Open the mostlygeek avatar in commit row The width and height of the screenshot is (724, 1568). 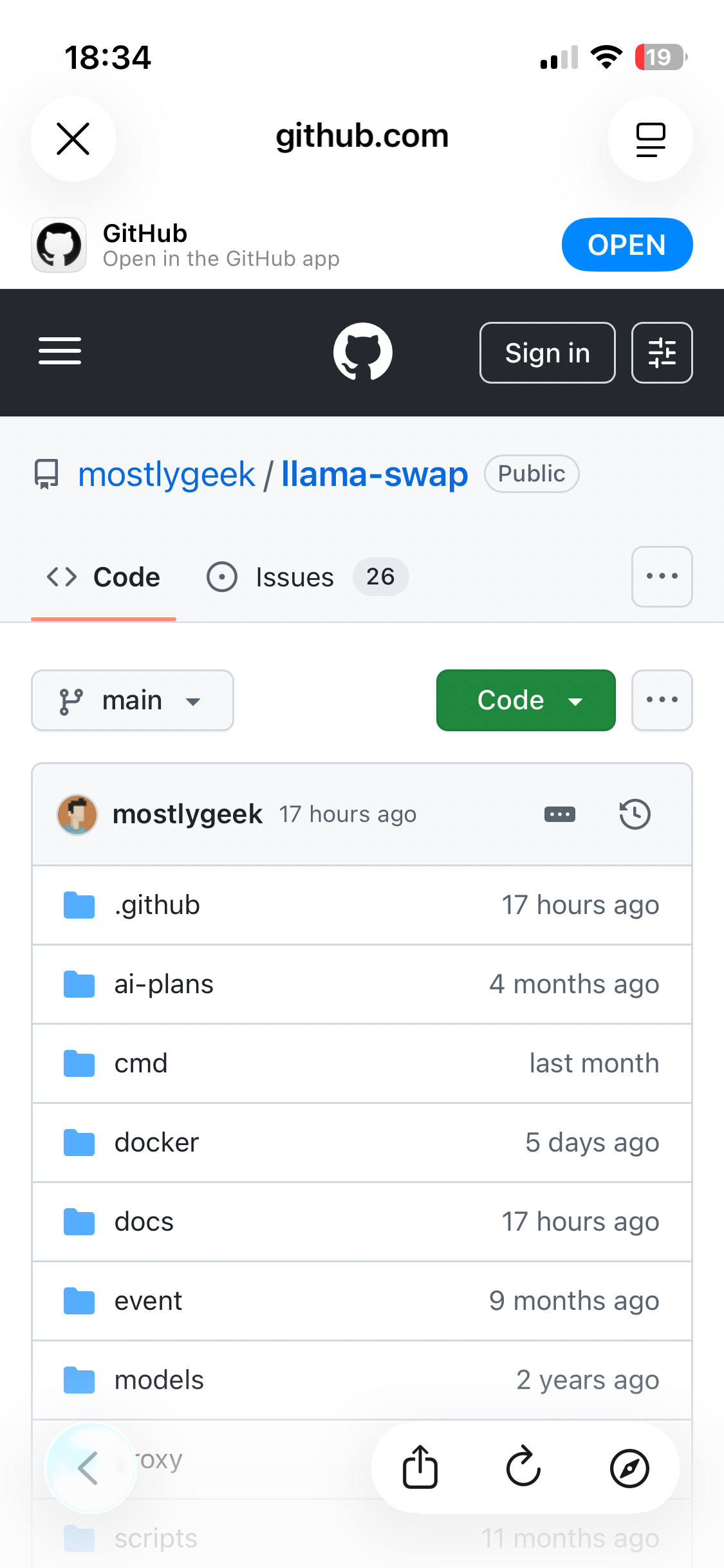pos(77,814)
